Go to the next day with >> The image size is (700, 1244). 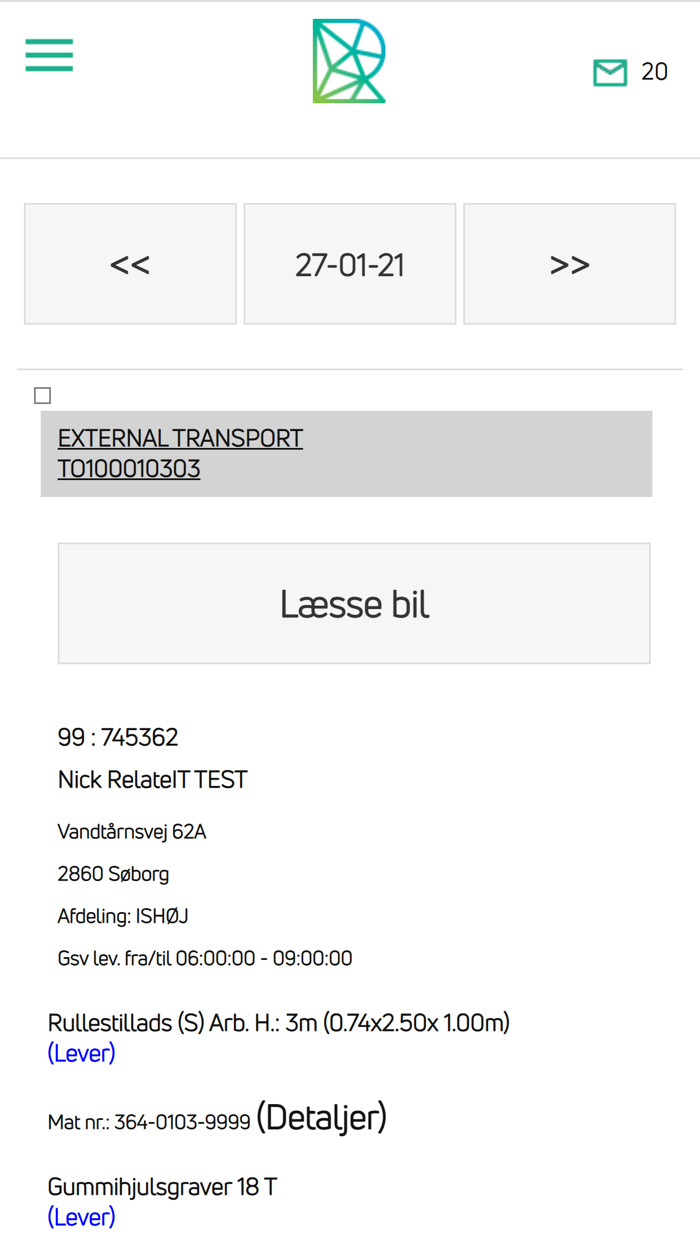569,263
